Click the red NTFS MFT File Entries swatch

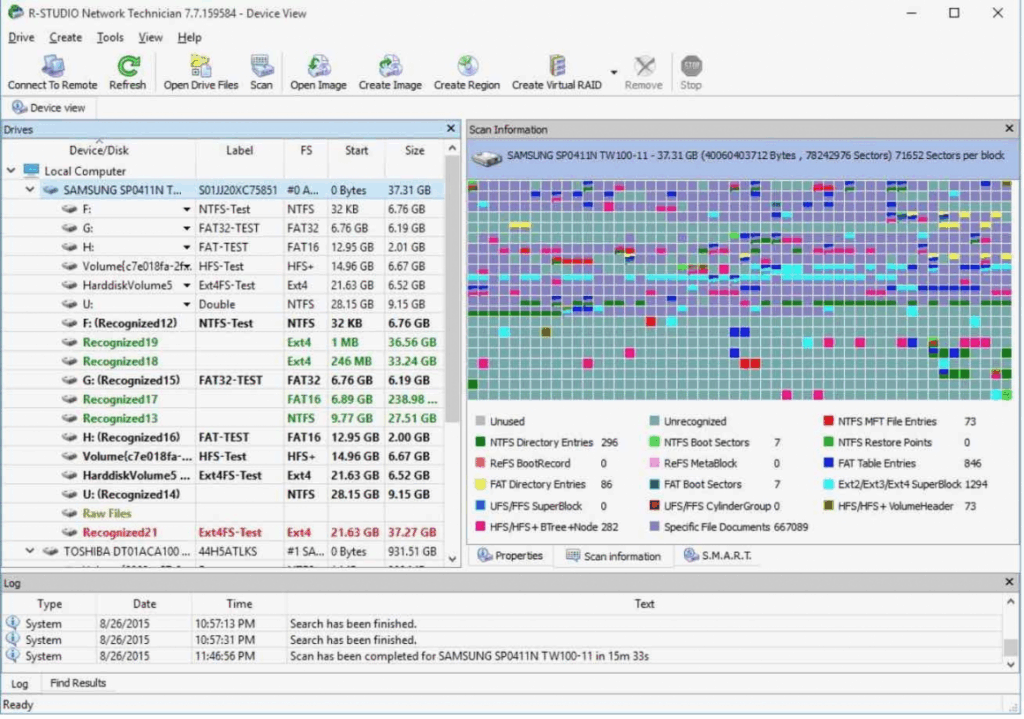pyautogui.click(x=829, y=422)
